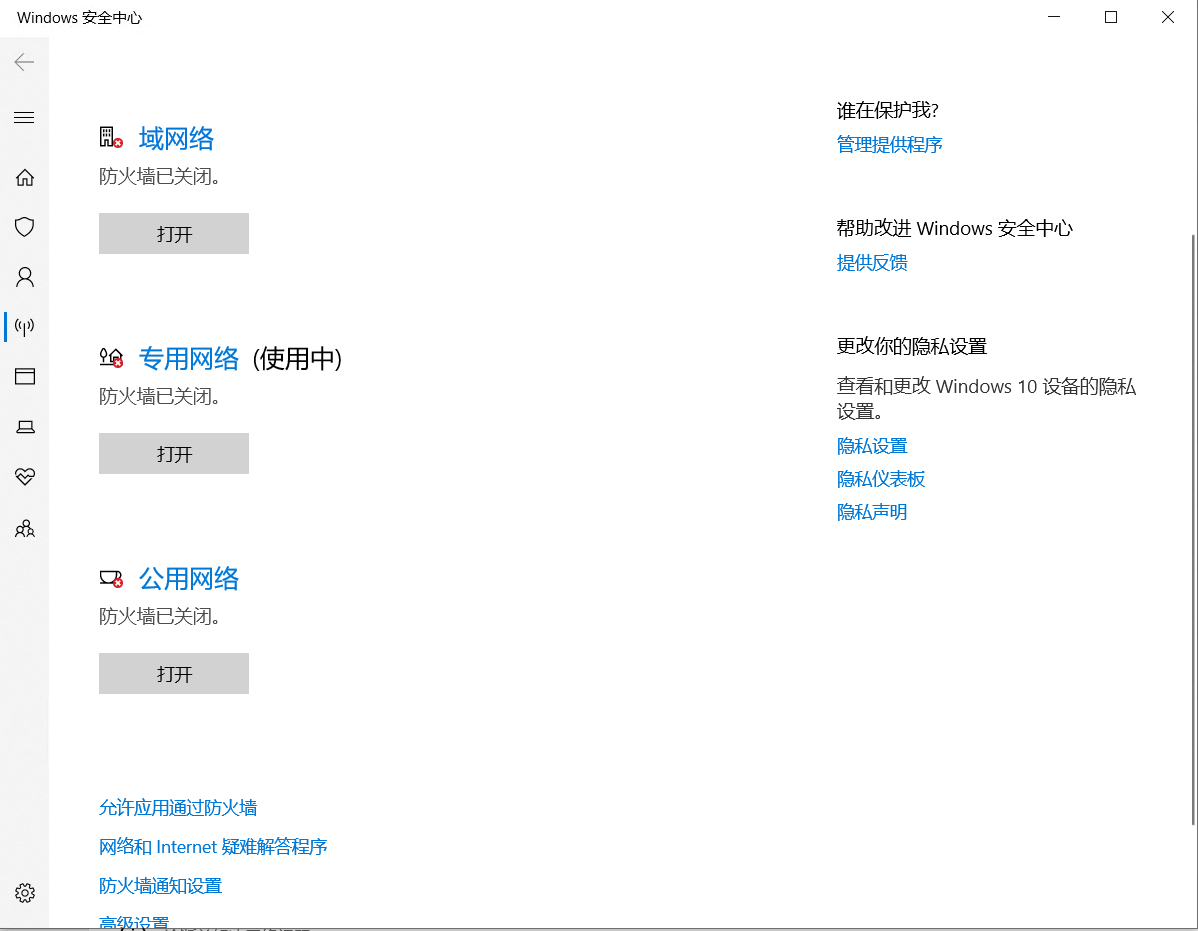1198x931 pixels.
Task: Open 允许应用通过防火墙 link
Action: (x=178, y=808)
